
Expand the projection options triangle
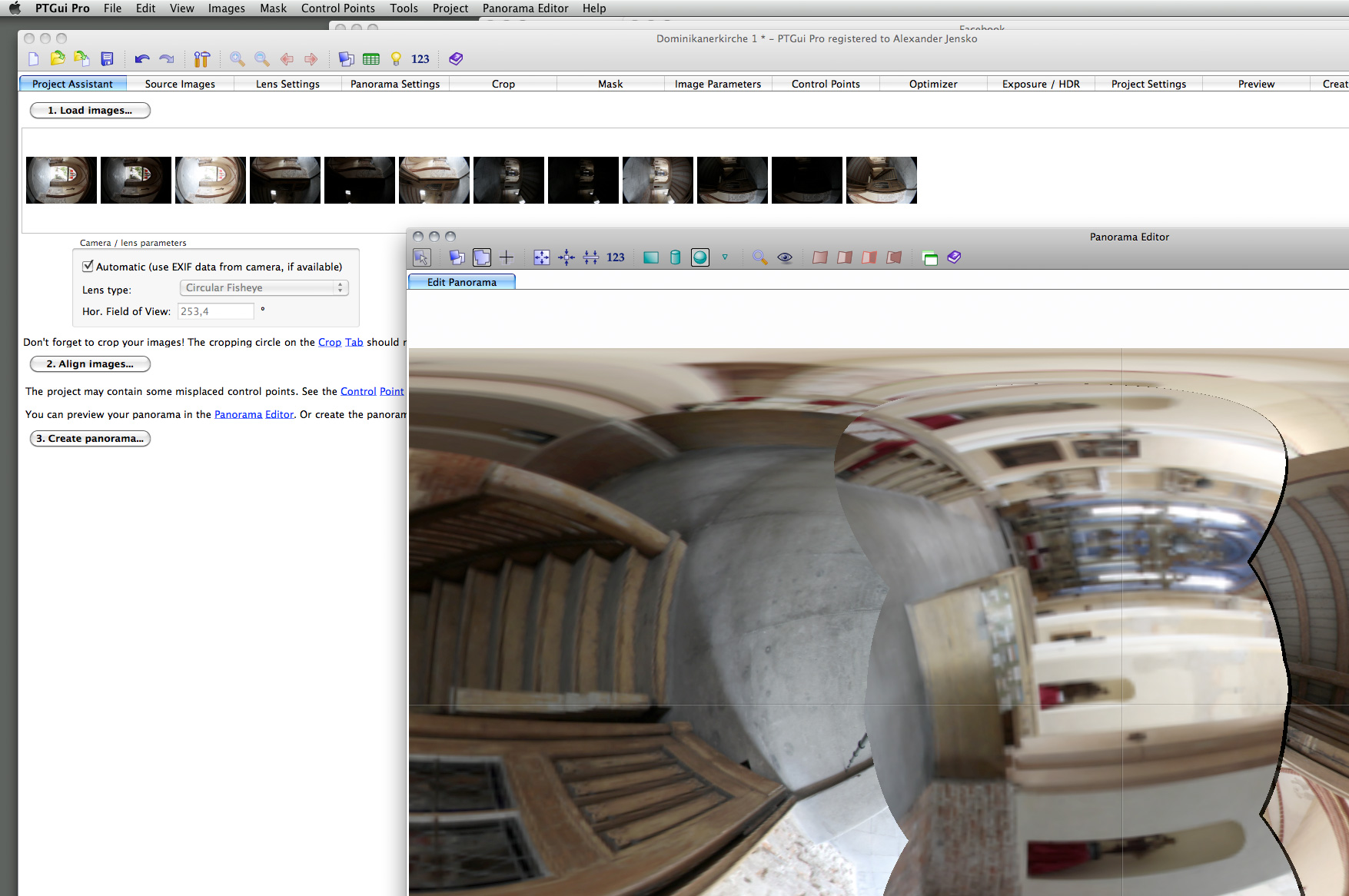[x=725, y=257]
